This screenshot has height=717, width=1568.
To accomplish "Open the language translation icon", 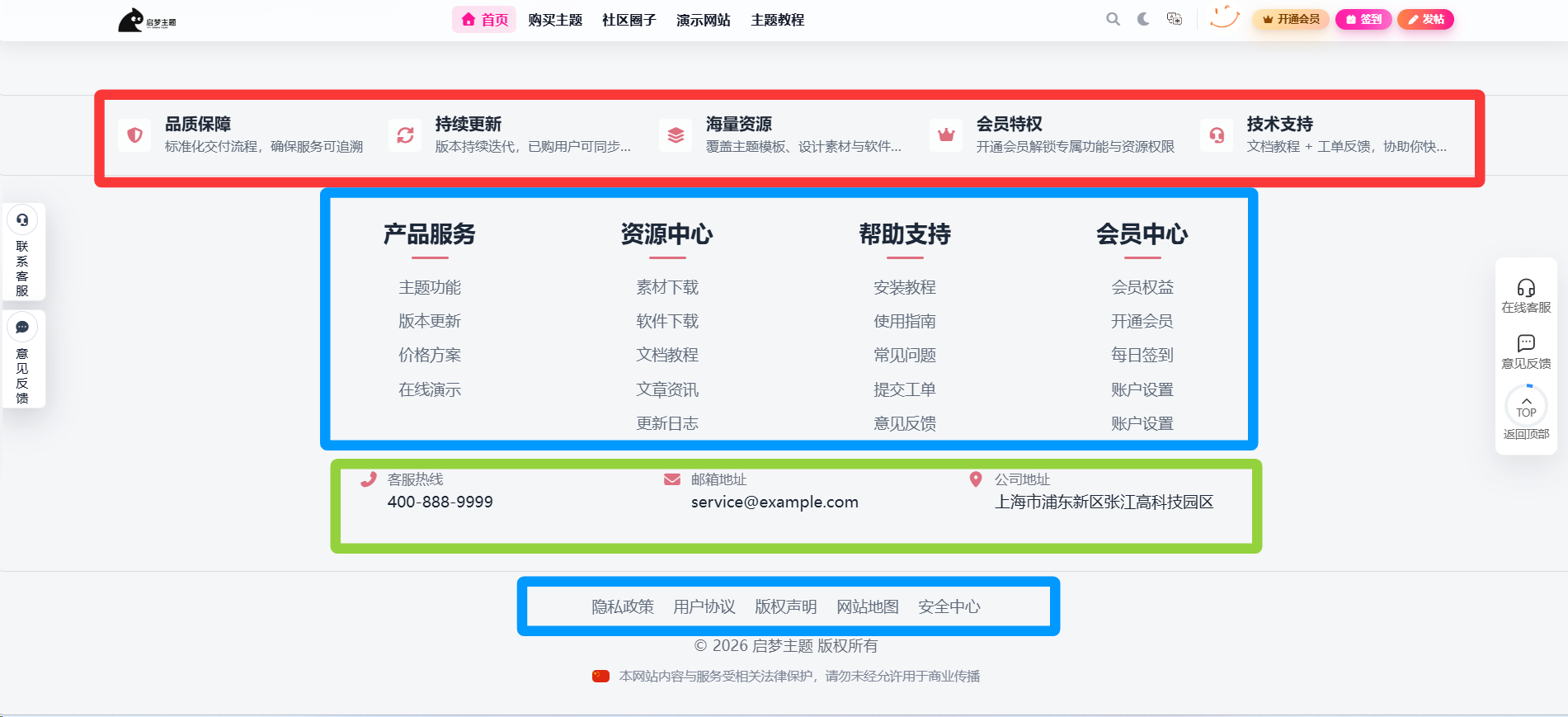I will (1175, 19).
